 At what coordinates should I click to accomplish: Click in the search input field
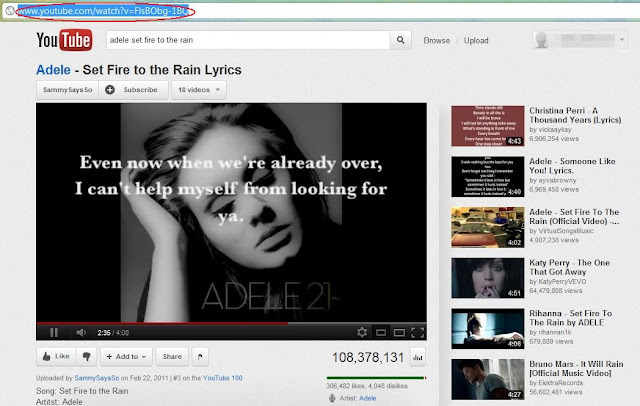pos(248,40)
